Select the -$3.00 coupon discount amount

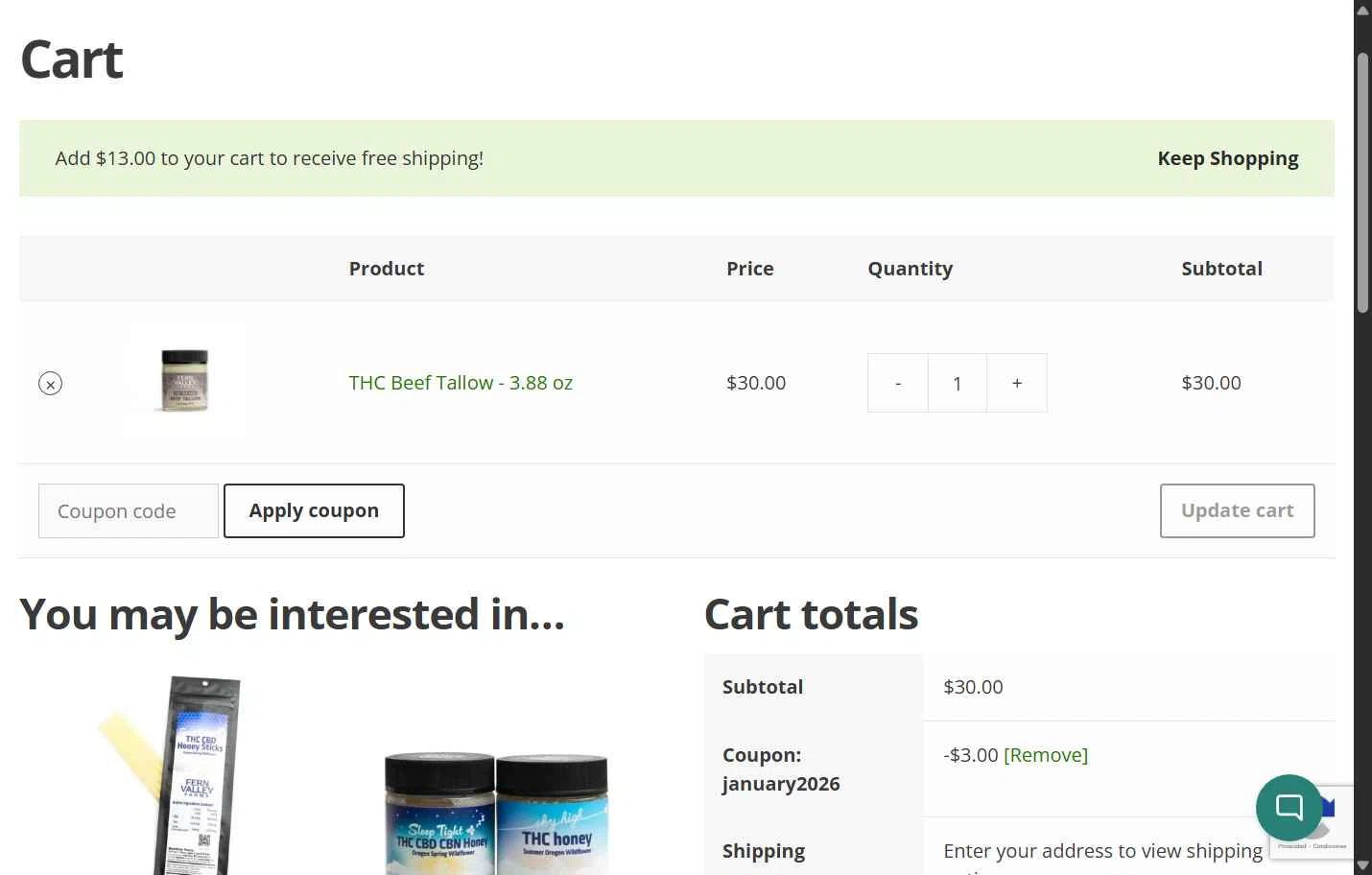click(971, 755)
